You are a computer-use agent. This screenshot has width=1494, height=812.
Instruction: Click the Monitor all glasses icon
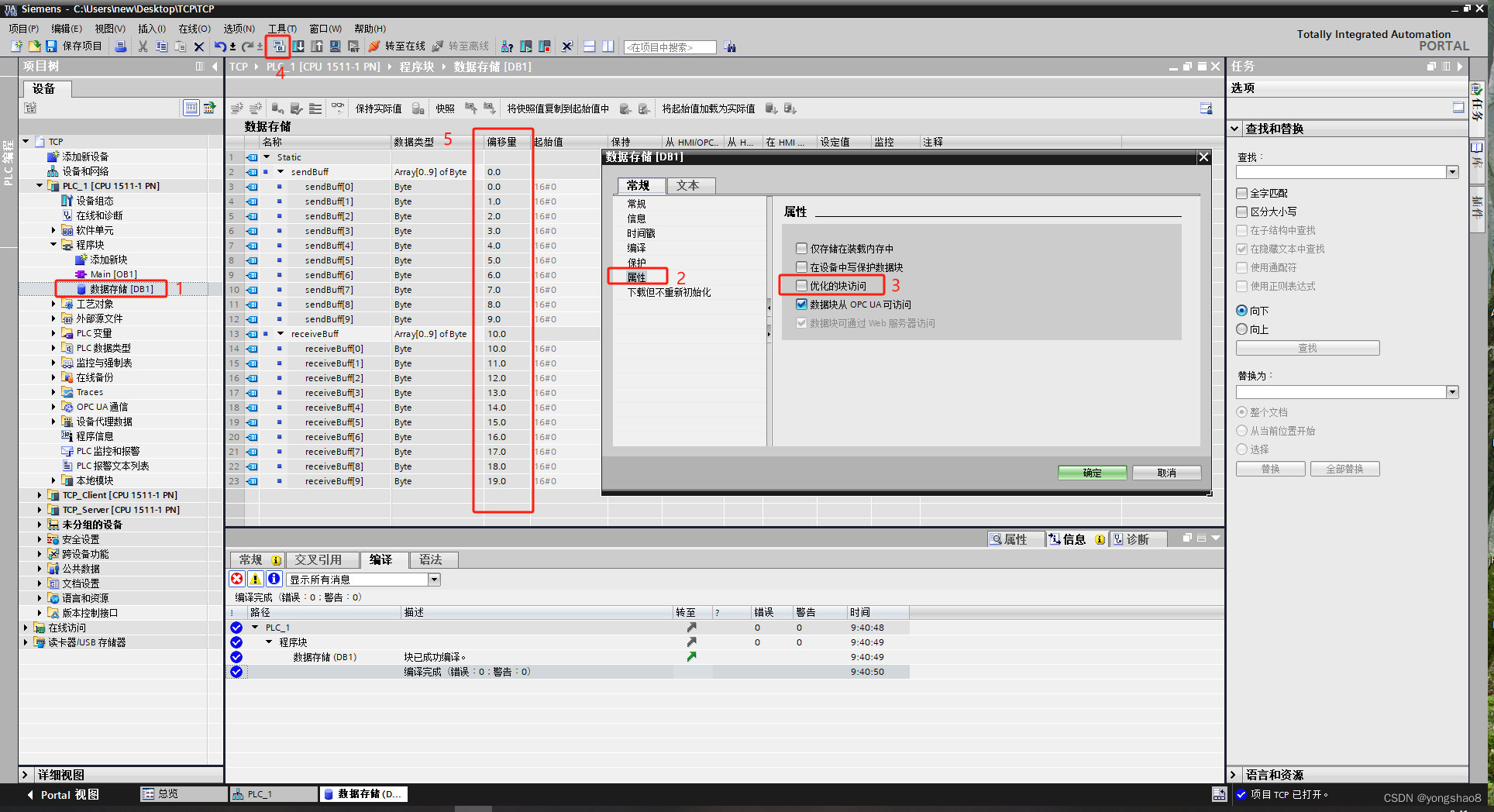[x=338, y=108]
